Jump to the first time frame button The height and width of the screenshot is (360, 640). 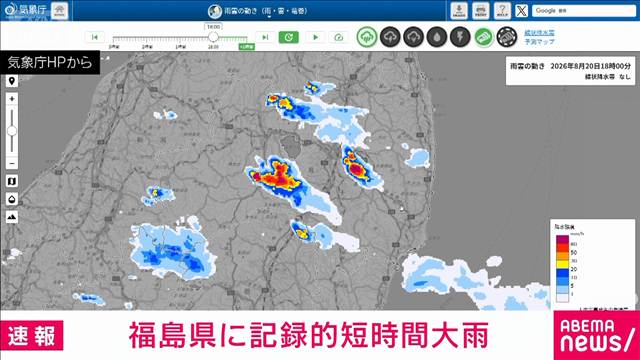pyautogui.click(x=95, y=37)
